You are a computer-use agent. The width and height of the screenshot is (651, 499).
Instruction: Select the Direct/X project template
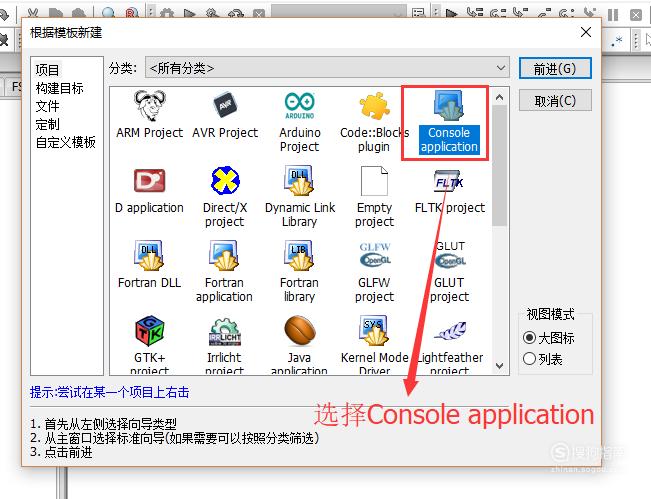[225, 197]
